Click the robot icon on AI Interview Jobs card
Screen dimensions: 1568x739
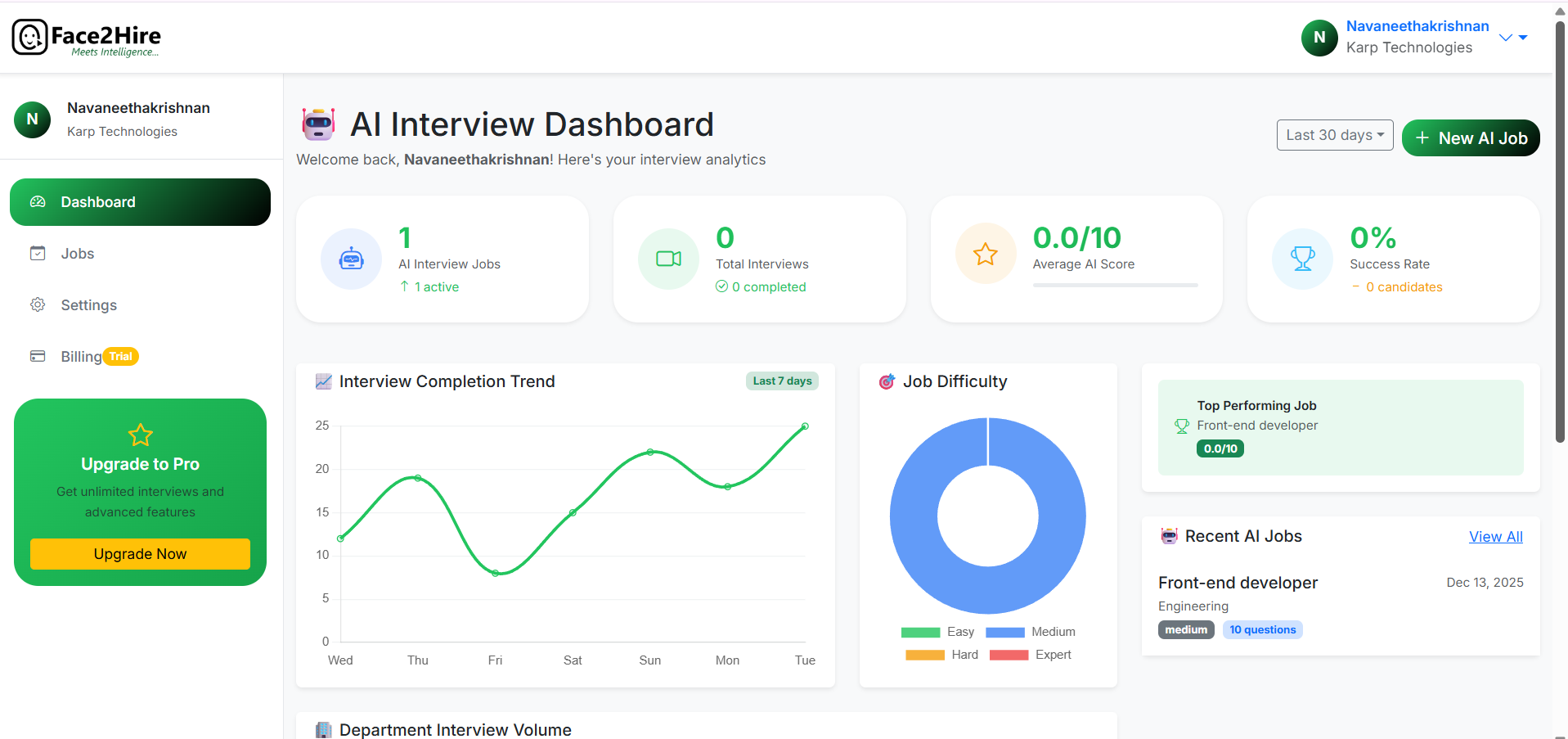(351, 259)
